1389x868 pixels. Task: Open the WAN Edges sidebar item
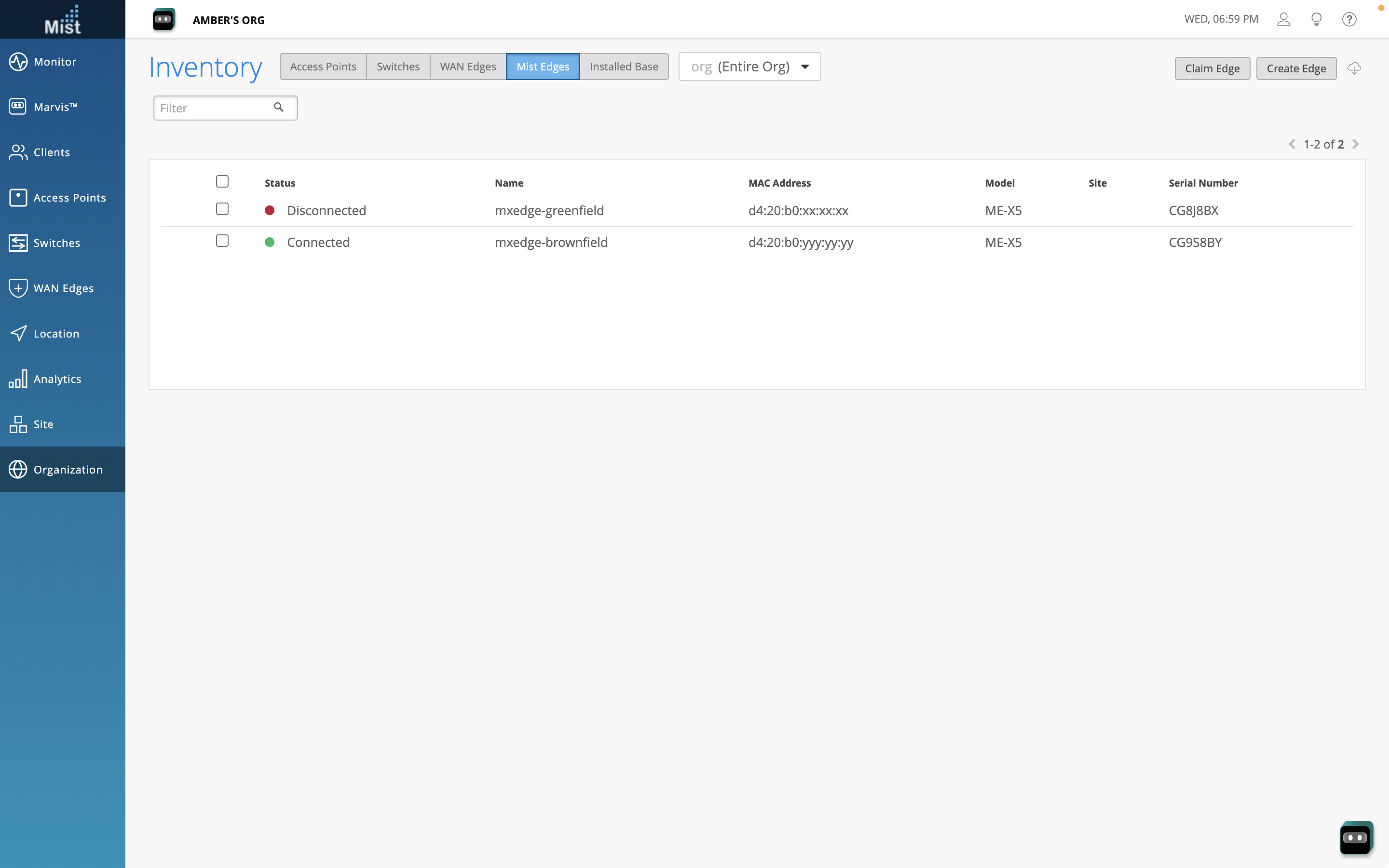63,288
